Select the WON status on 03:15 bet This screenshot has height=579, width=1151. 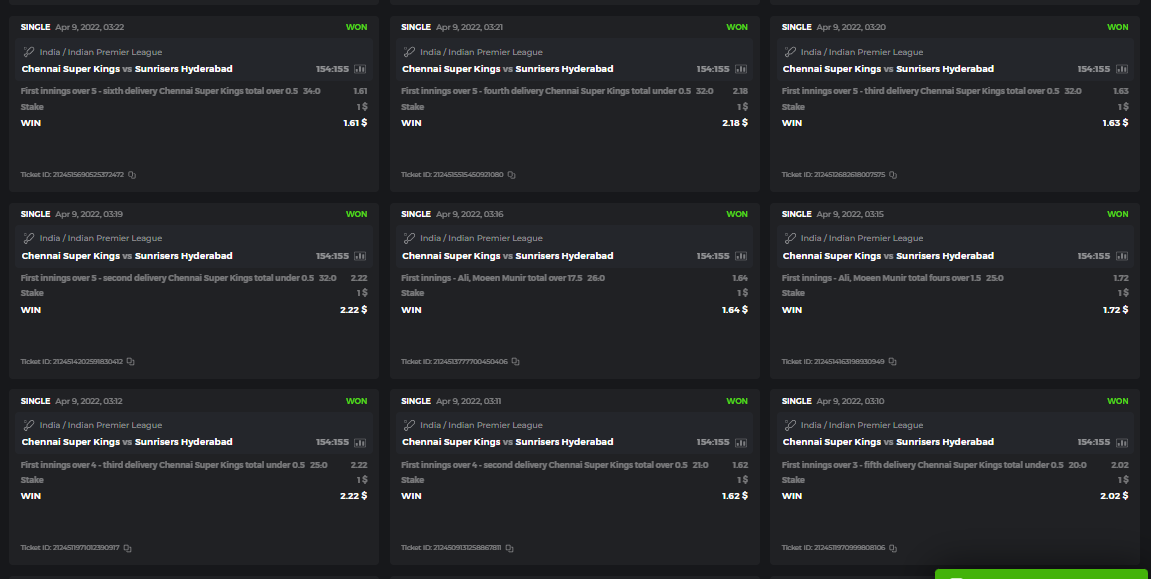(1117, 214)
